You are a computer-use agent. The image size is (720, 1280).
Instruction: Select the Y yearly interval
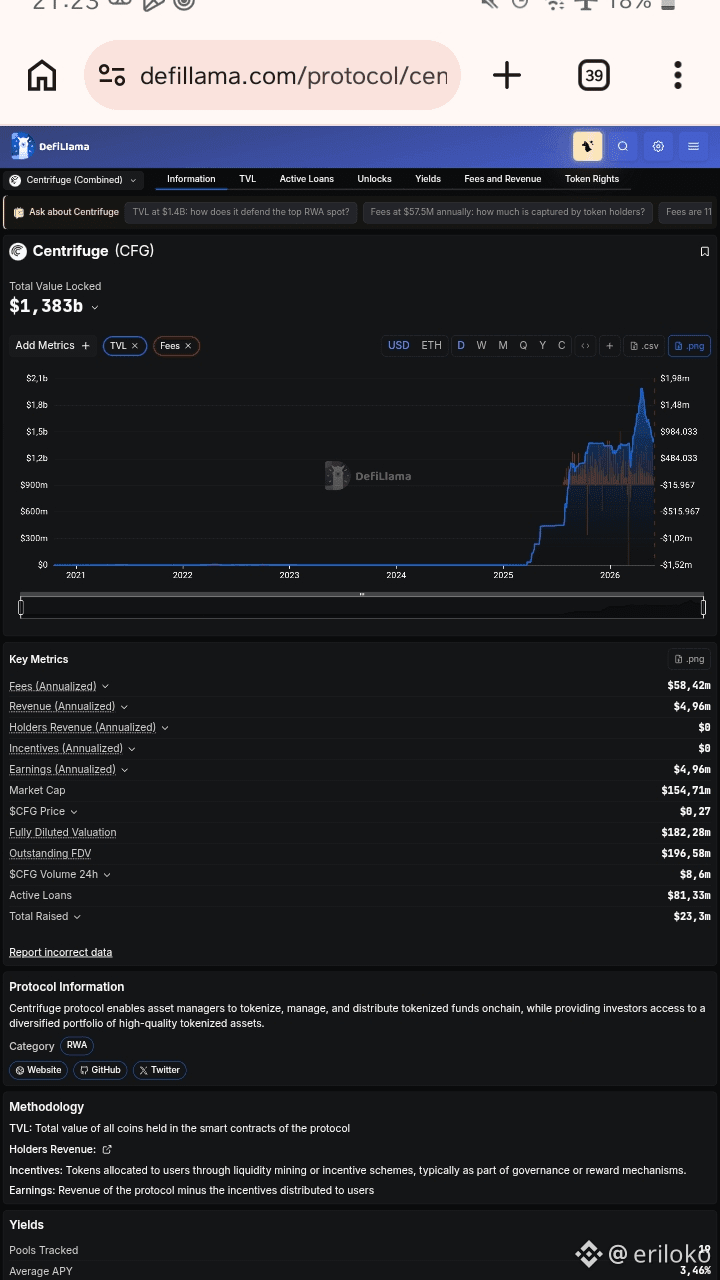coord(543,345)
